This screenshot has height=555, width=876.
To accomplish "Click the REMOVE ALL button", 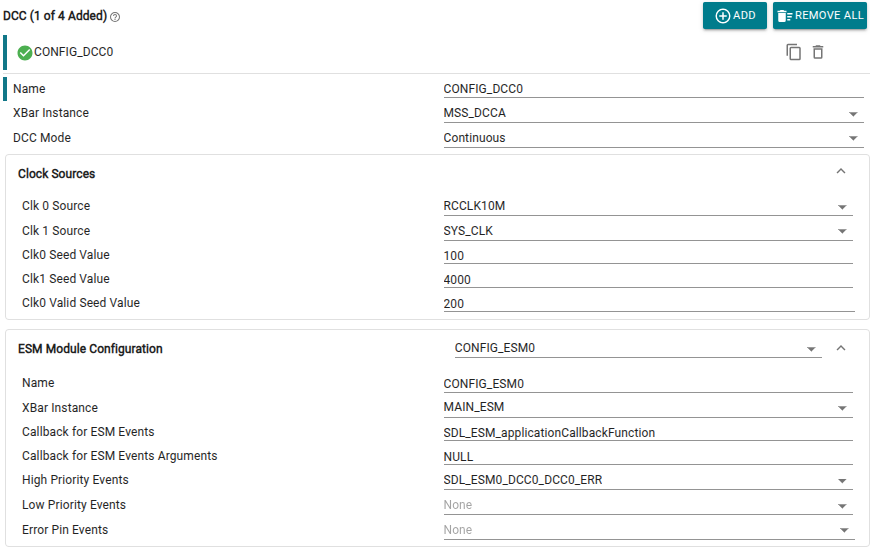I will point(820,16).
